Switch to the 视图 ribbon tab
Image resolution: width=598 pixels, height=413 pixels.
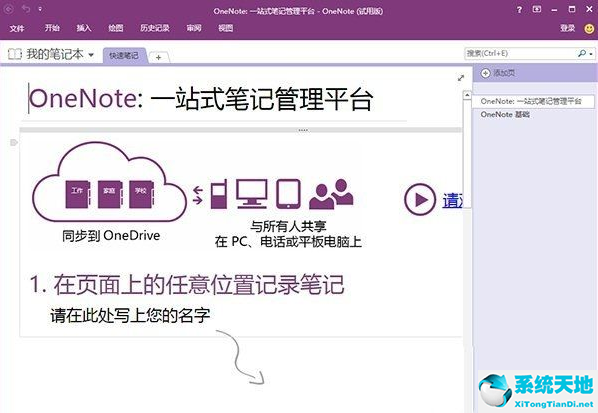(225, 28)
